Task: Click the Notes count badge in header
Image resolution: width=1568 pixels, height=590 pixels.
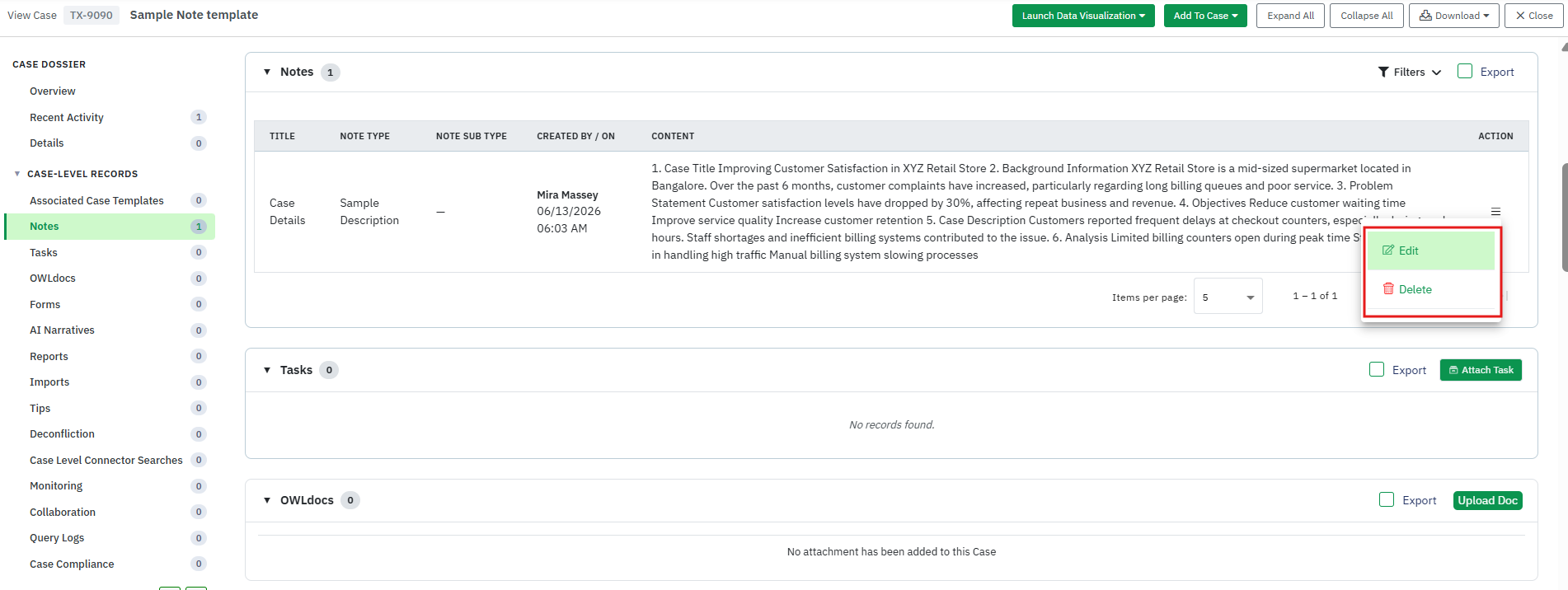Action: click(x=331, y=73)
